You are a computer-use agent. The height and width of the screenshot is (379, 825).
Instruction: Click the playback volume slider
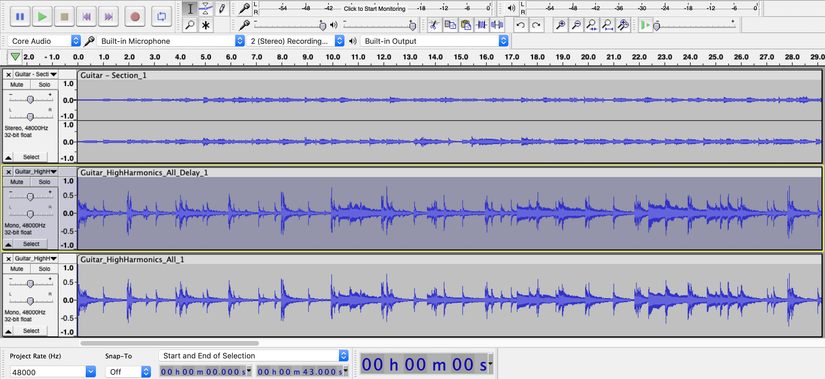tap(379, 25)
